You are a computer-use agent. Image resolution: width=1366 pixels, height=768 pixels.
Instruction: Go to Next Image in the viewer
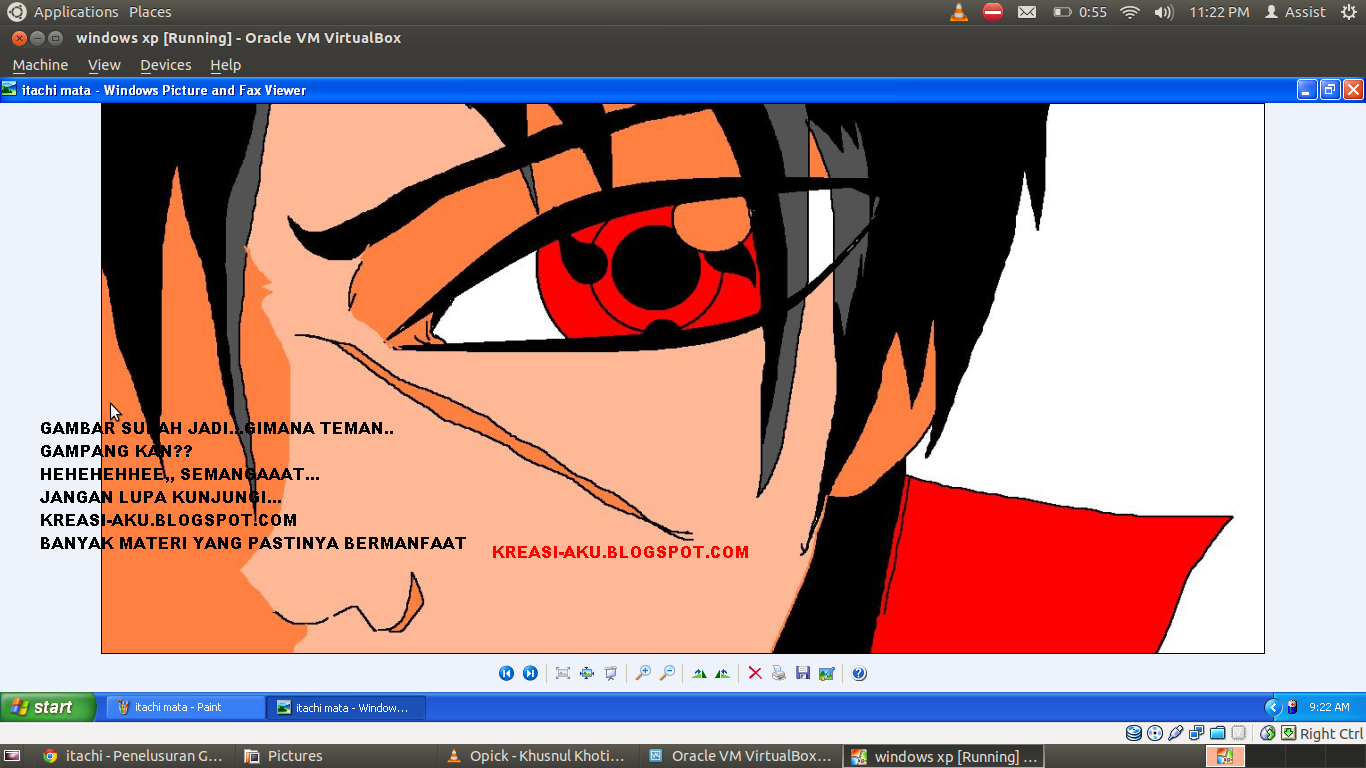click(x=531, y=673)
